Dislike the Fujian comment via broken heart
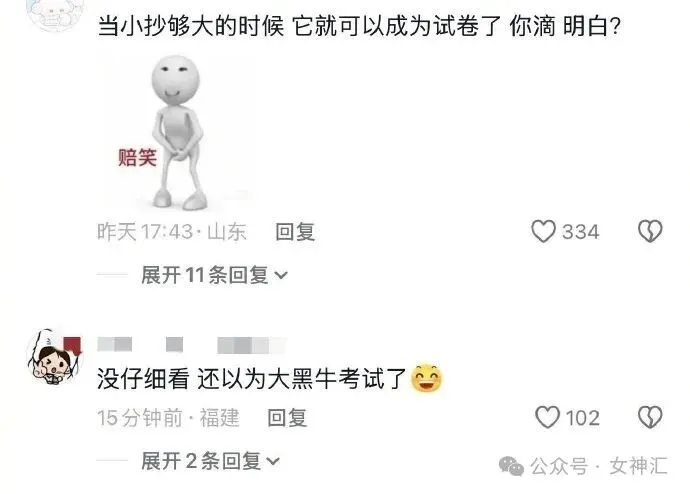Viewport: 690px width, 494px height. [x=650, y=417]
